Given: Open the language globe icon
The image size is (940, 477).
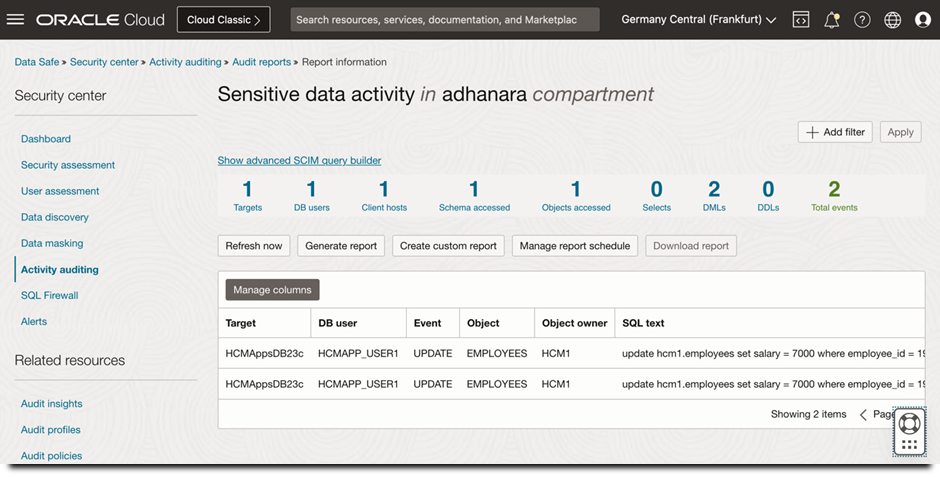Looking at the screenshot, I should coord(893,20).
